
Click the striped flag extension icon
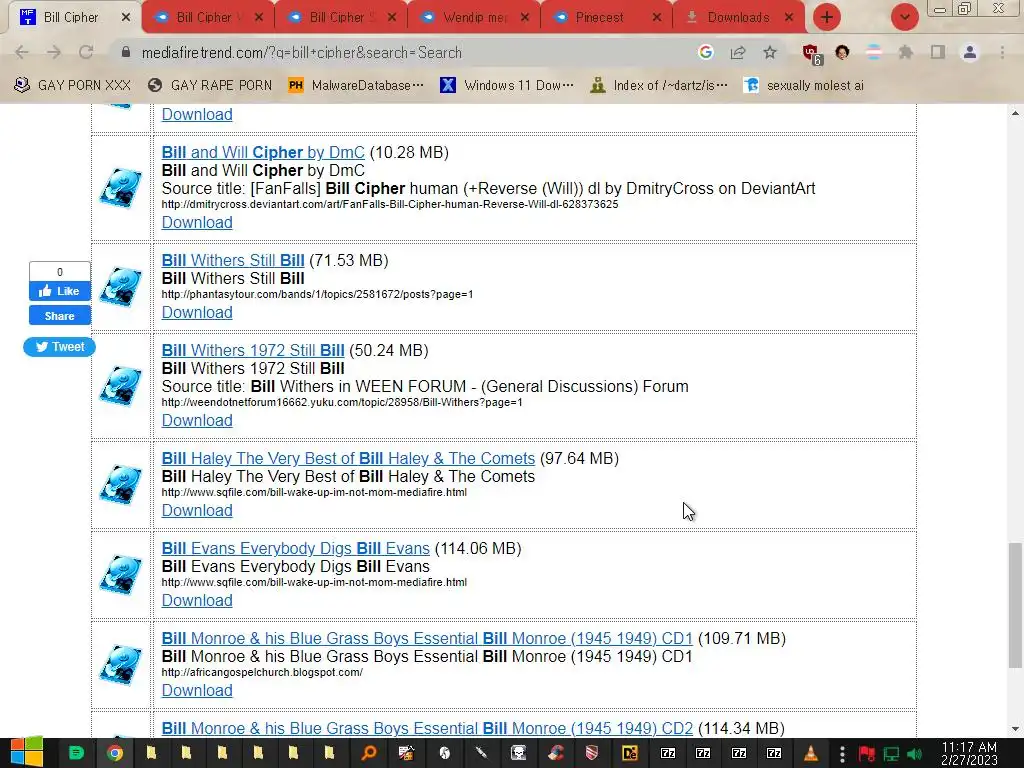[x=874, y=52]
